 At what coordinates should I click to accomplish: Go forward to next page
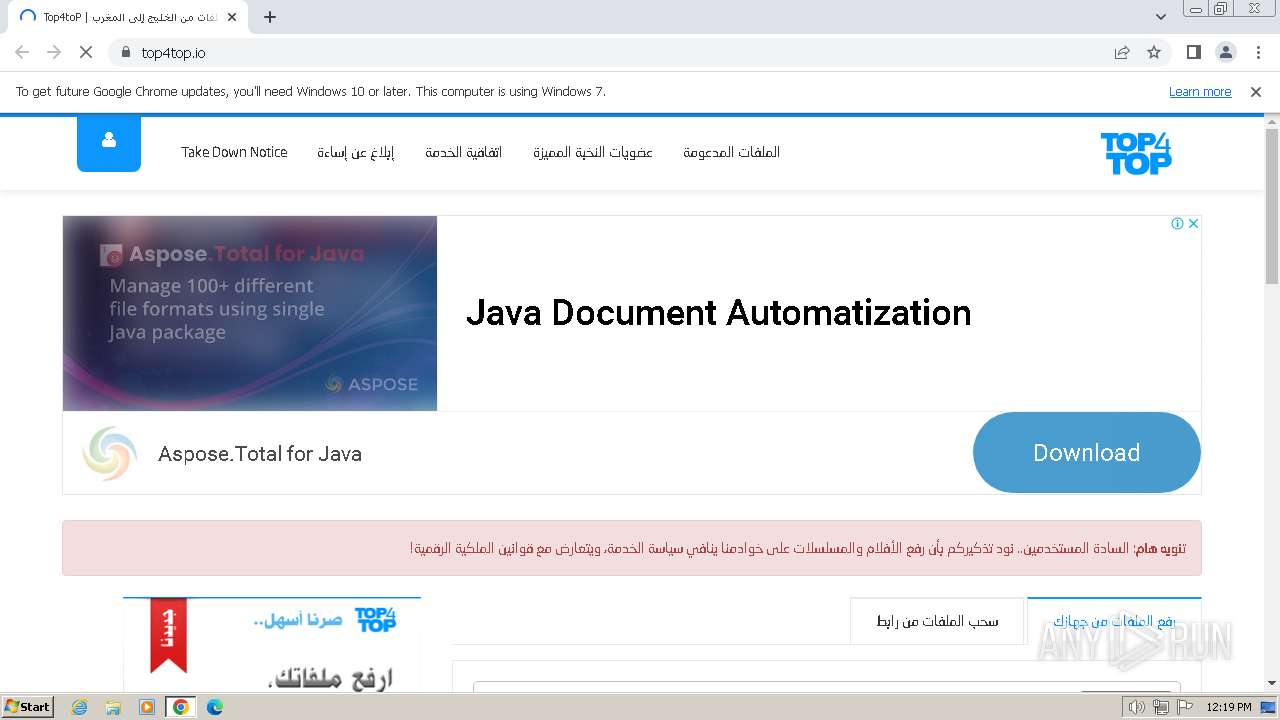pyautogui.click(x=54, y=52)
